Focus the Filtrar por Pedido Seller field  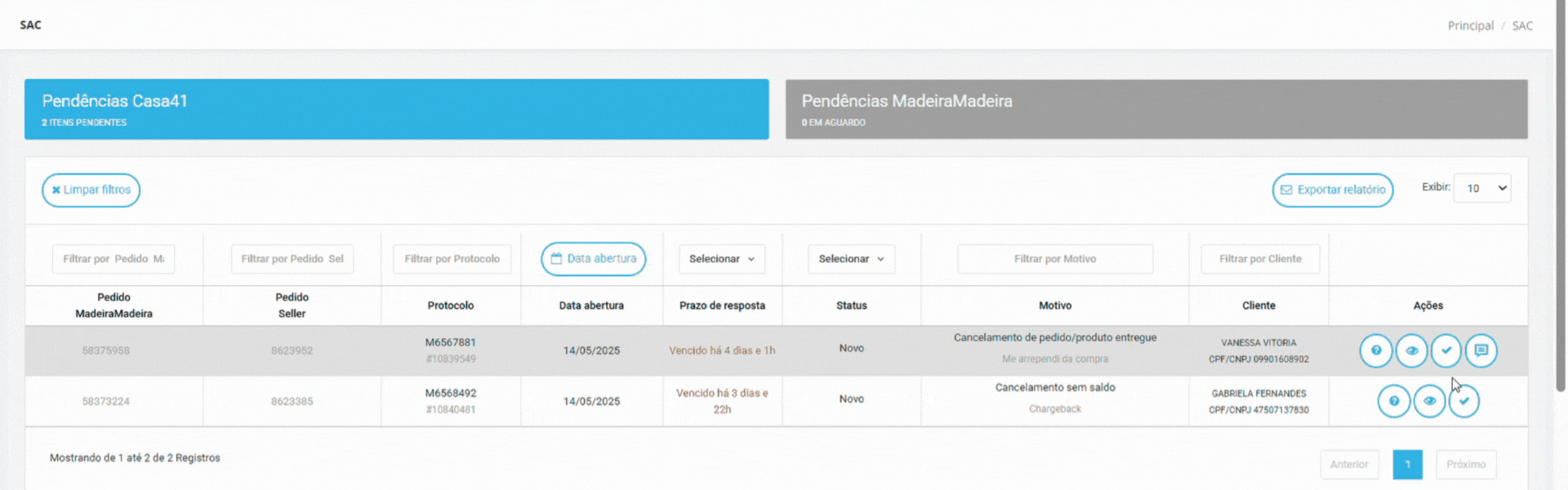coord(292,259)
